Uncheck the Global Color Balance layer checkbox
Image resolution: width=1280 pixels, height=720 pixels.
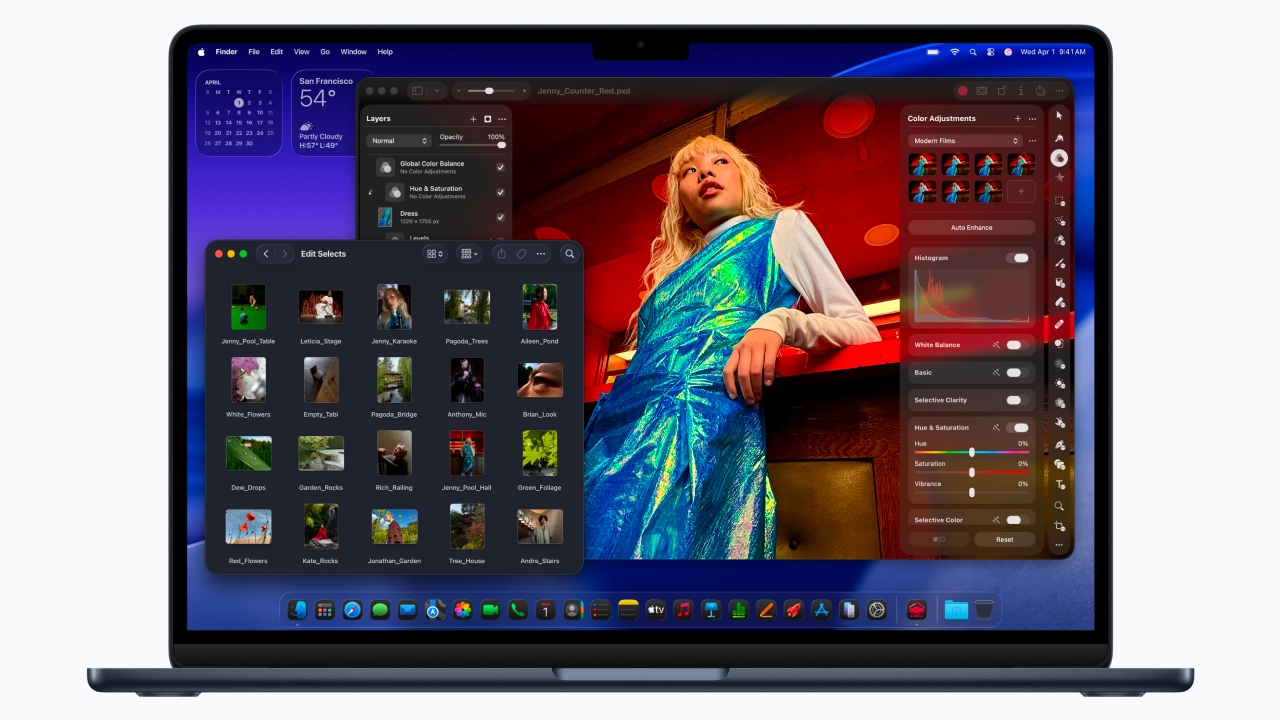pyautogui.click(x=501, y=167)
